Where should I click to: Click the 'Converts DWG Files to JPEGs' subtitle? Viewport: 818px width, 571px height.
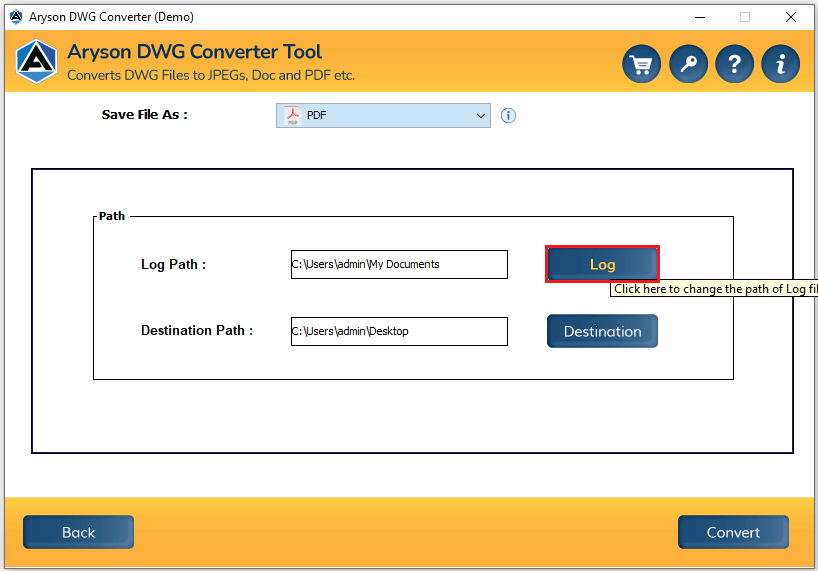[211, 75]
